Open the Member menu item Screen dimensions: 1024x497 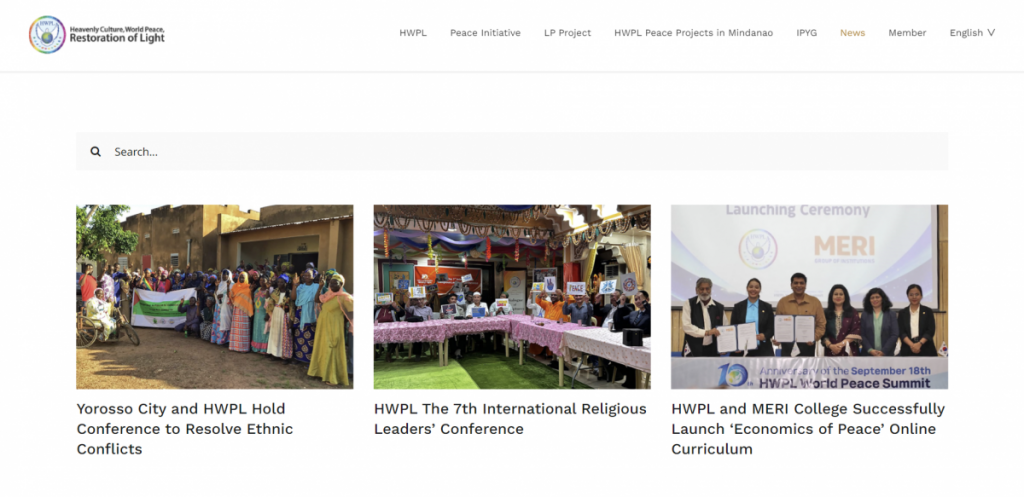(907, 33)
